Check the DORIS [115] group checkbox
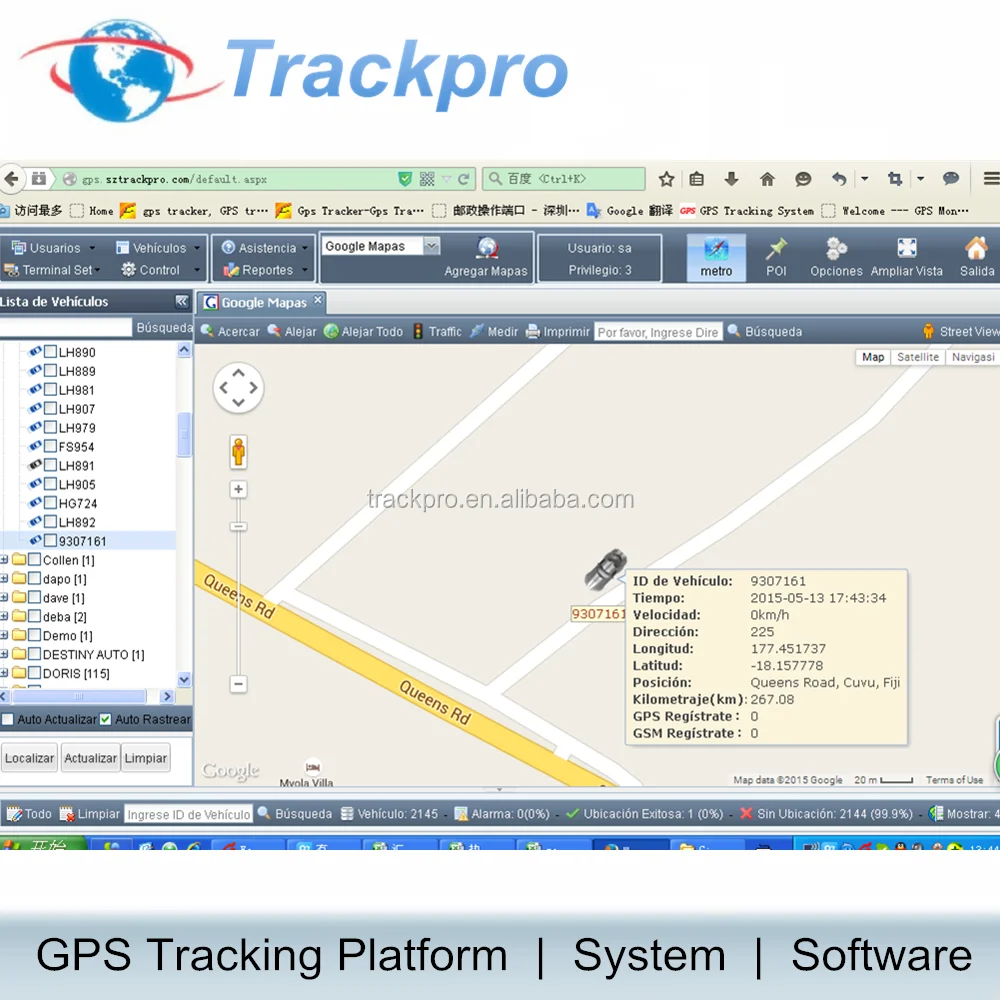1000x1000 pixels. tap(34, 672)
